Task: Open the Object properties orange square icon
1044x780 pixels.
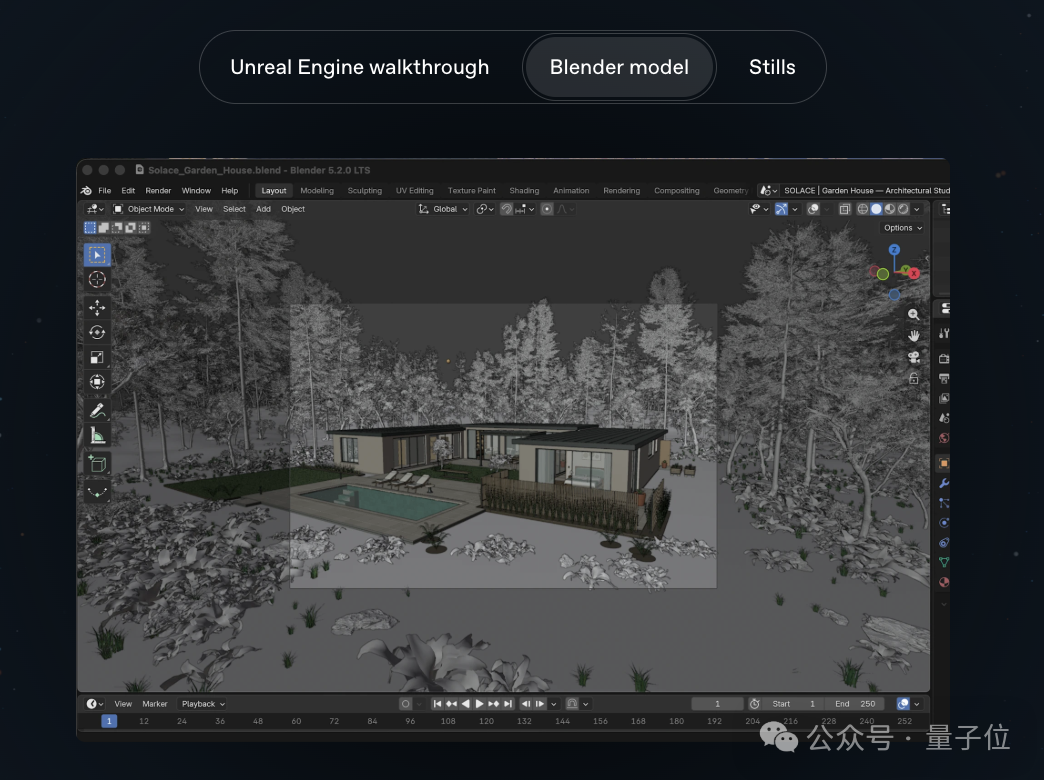Action: click(x=944, y=463)
